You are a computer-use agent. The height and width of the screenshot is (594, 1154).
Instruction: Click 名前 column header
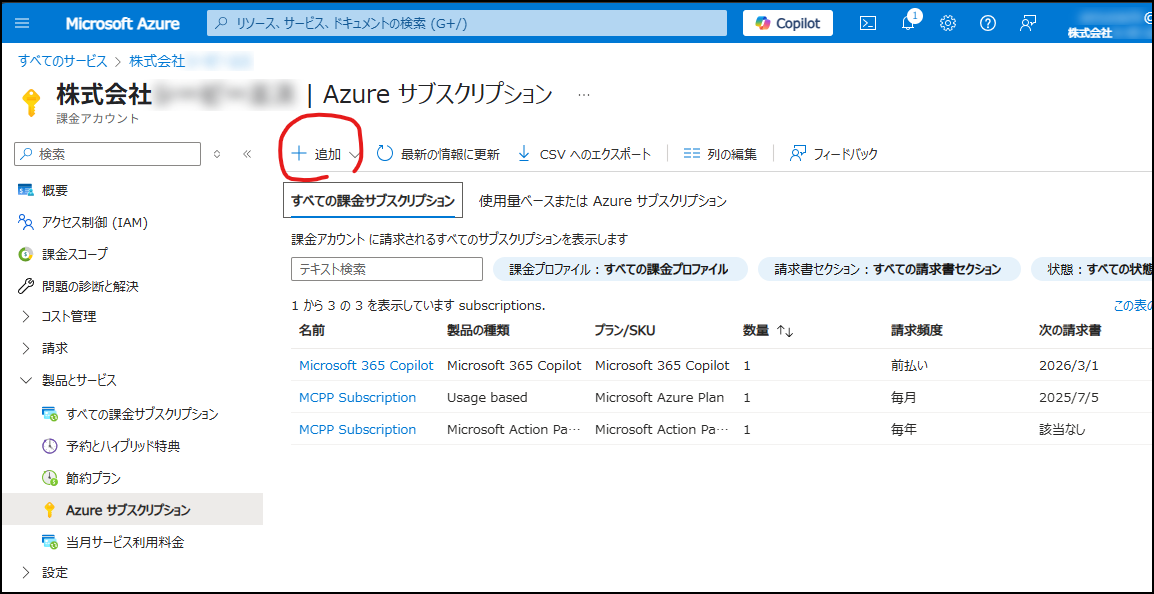311,331
